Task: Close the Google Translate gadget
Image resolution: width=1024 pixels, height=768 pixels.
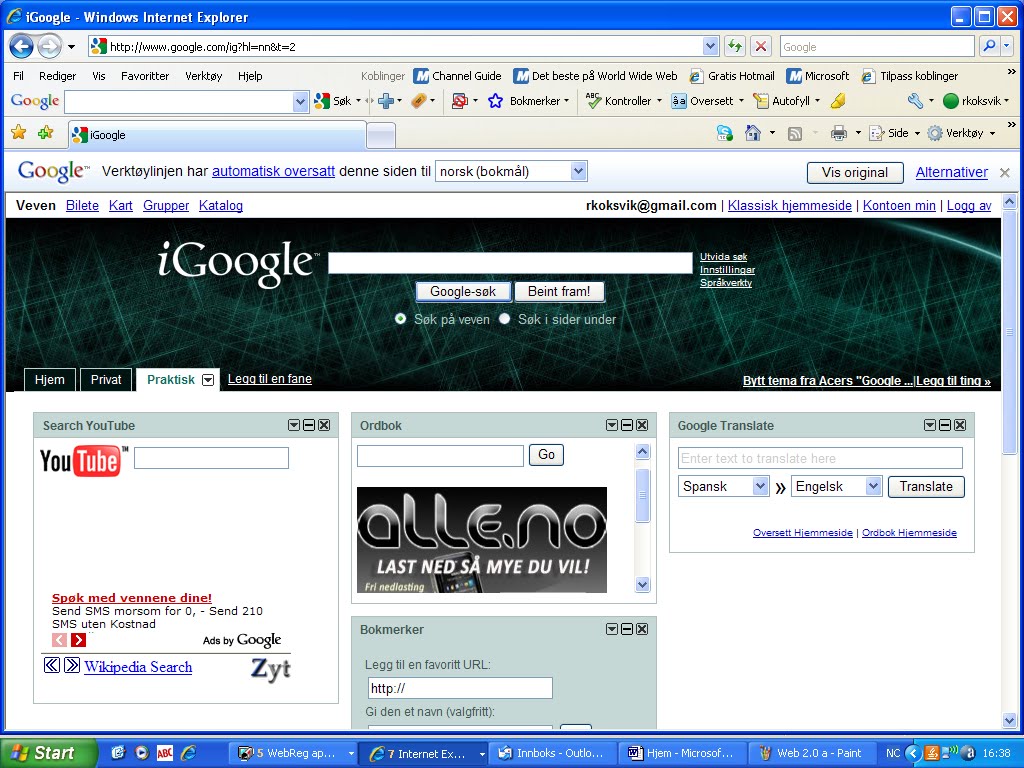Action: tap(960, 425)
